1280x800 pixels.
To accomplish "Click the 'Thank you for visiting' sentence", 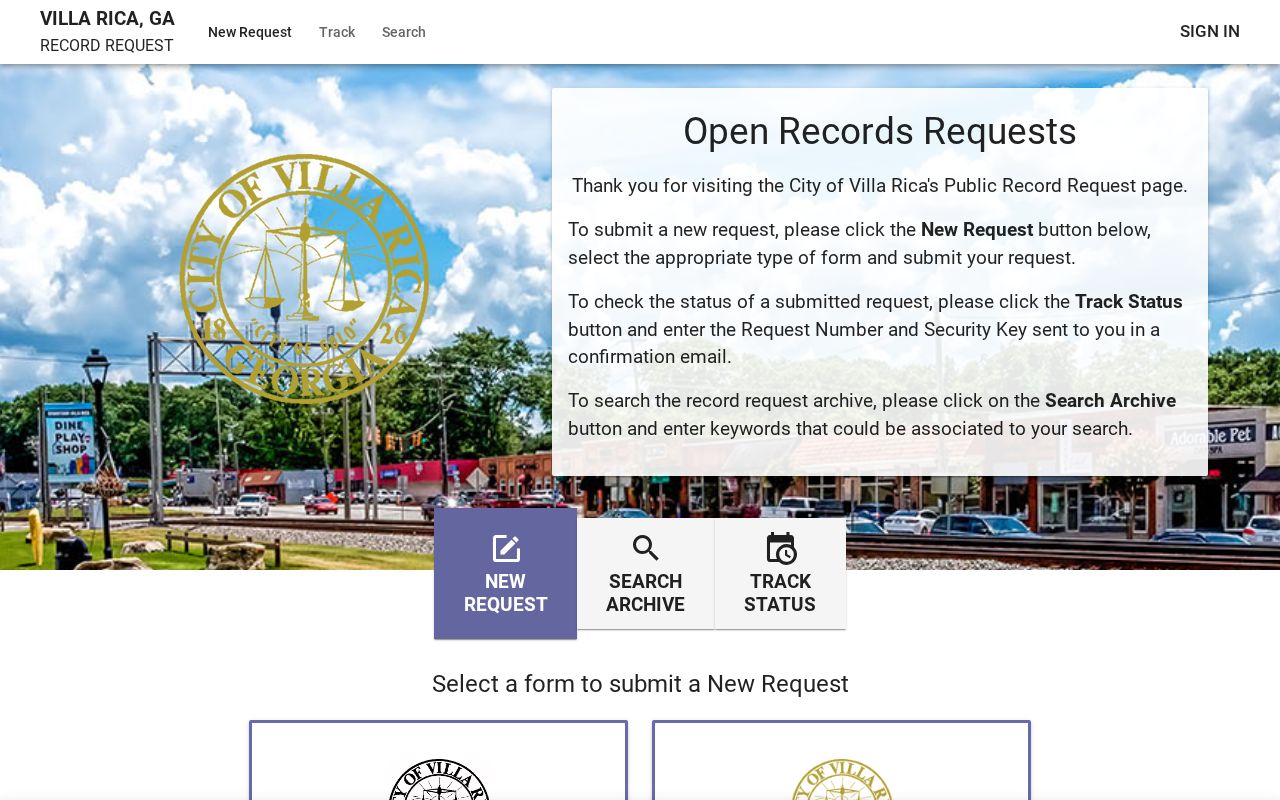I will click(x=880, y=186).
